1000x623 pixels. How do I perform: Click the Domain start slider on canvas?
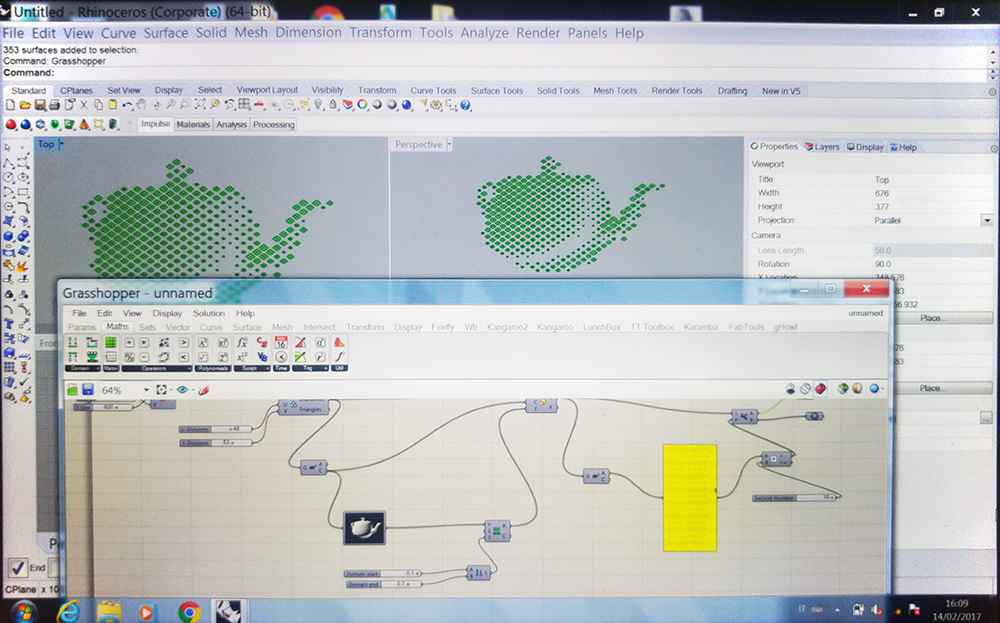(383, 573)
